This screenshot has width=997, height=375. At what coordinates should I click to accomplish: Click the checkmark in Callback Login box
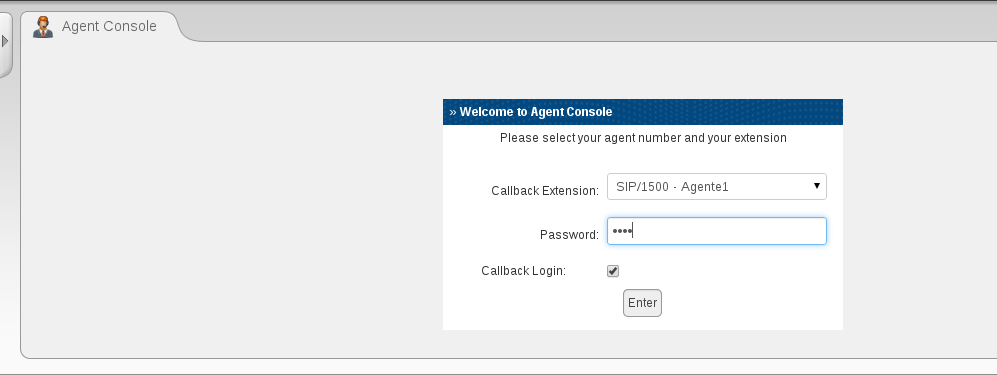[x=613, y=271]
